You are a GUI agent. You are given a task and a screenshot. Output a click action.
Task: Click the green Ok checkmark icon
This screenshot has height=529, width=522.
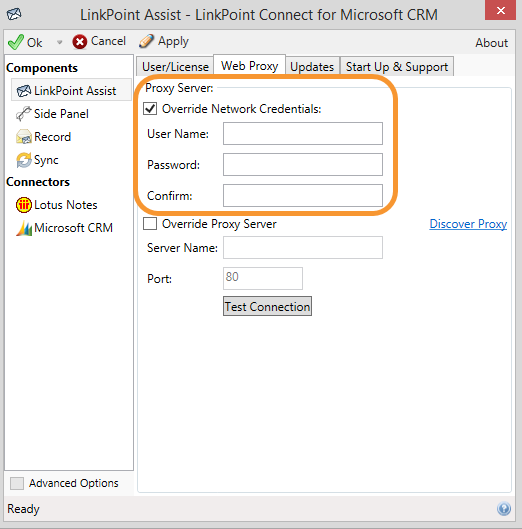pos(16,42)
